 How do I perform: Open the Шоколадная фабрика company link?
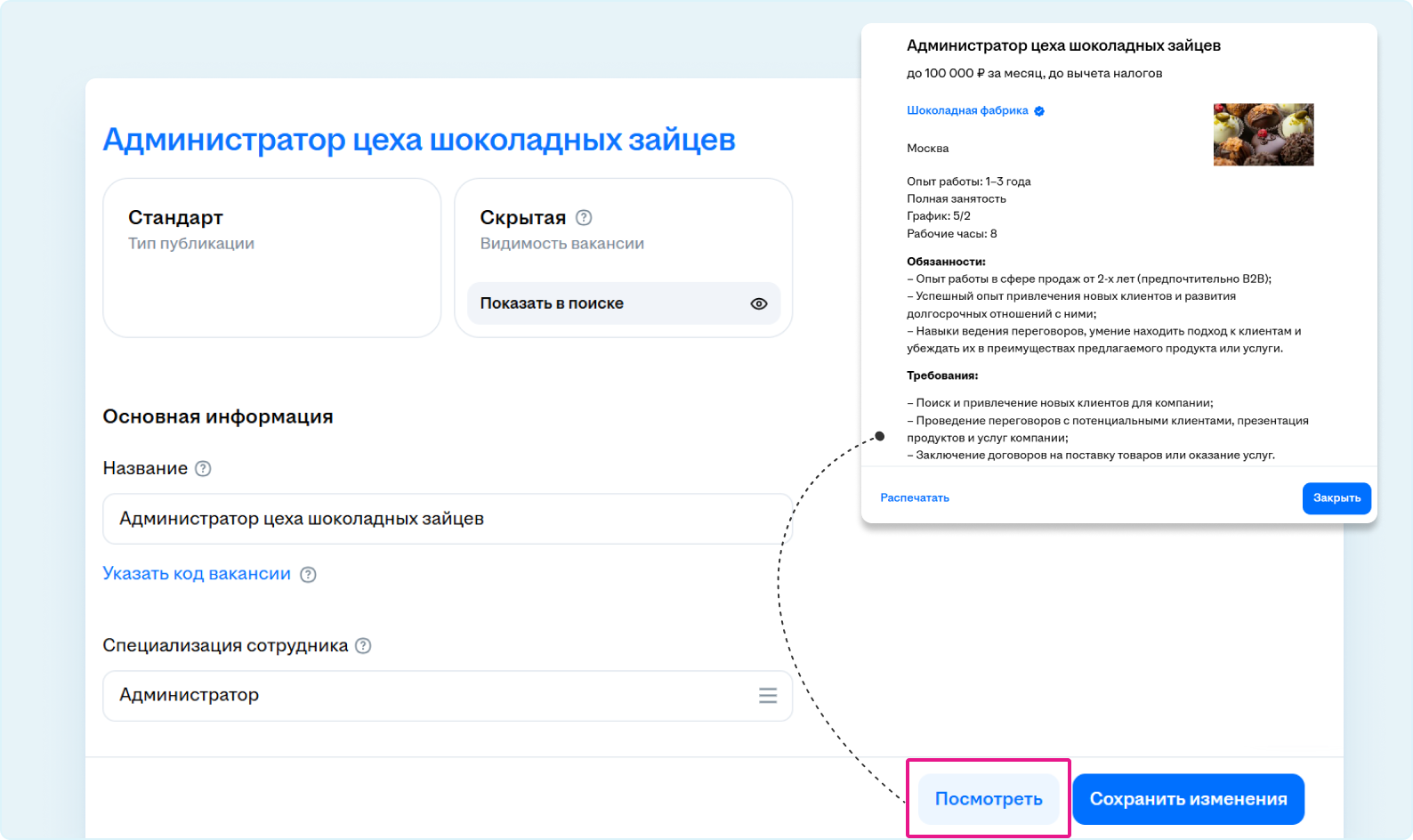[x=966, y=111]
